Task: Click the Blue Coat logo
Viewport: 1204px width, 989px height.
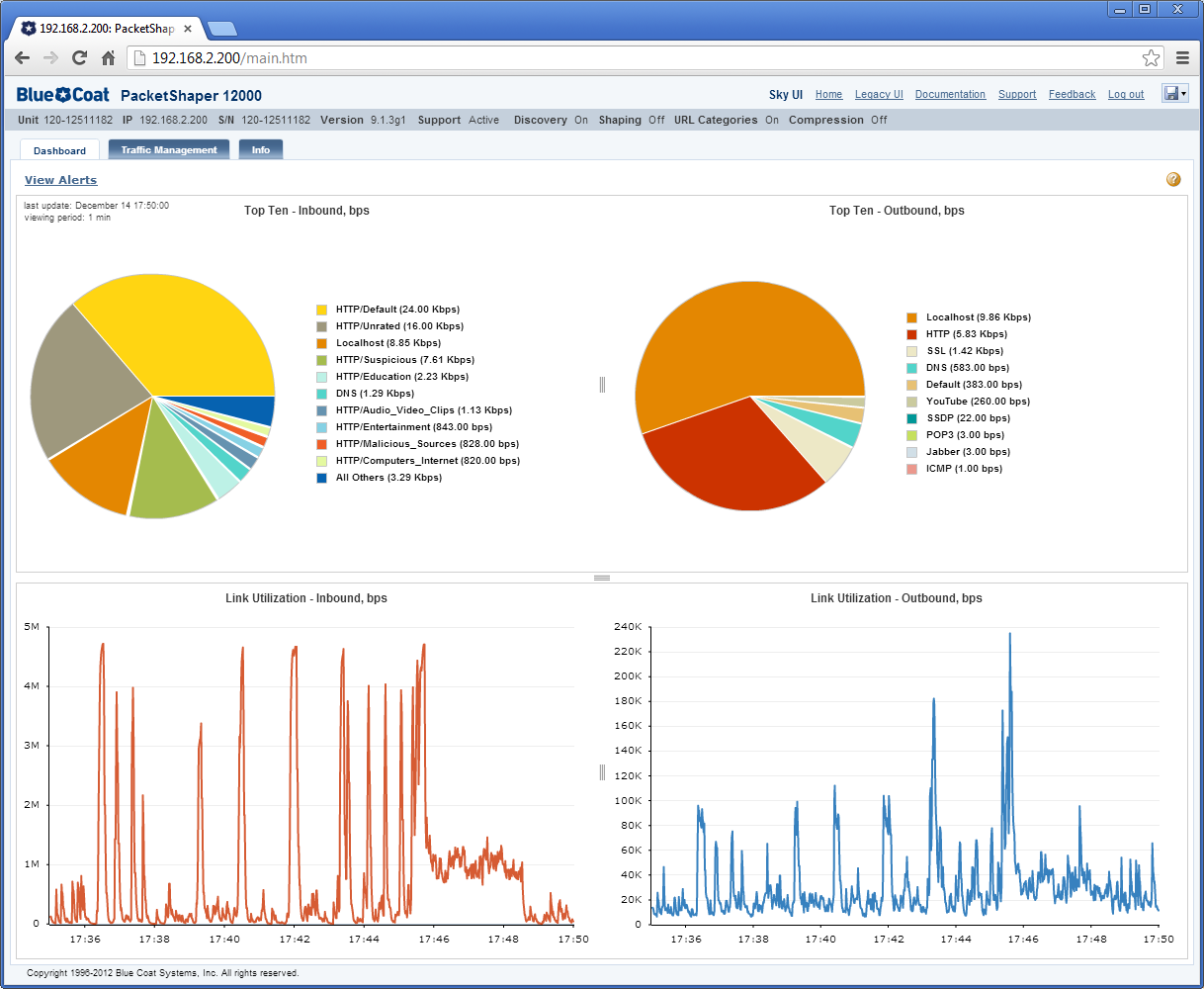Action: (62, 94)
